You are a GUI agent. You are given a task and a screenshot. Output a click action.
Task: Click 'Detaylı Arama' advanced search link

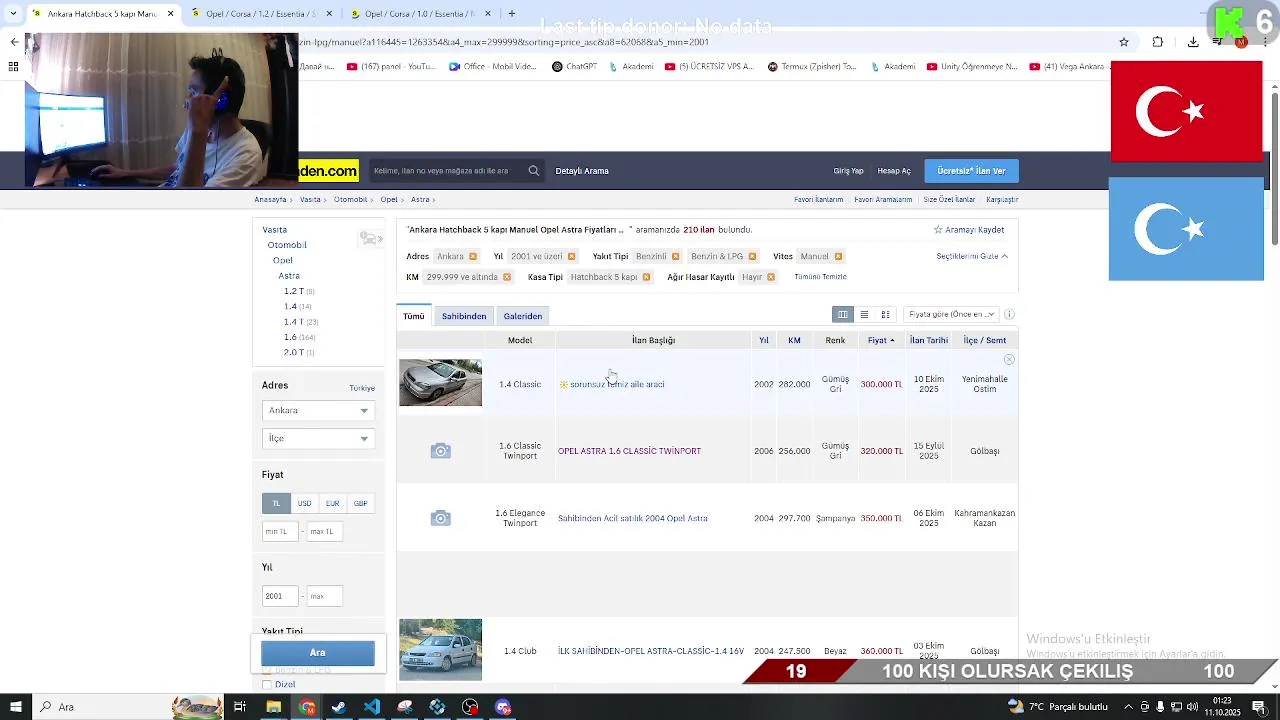pos(582,171)
